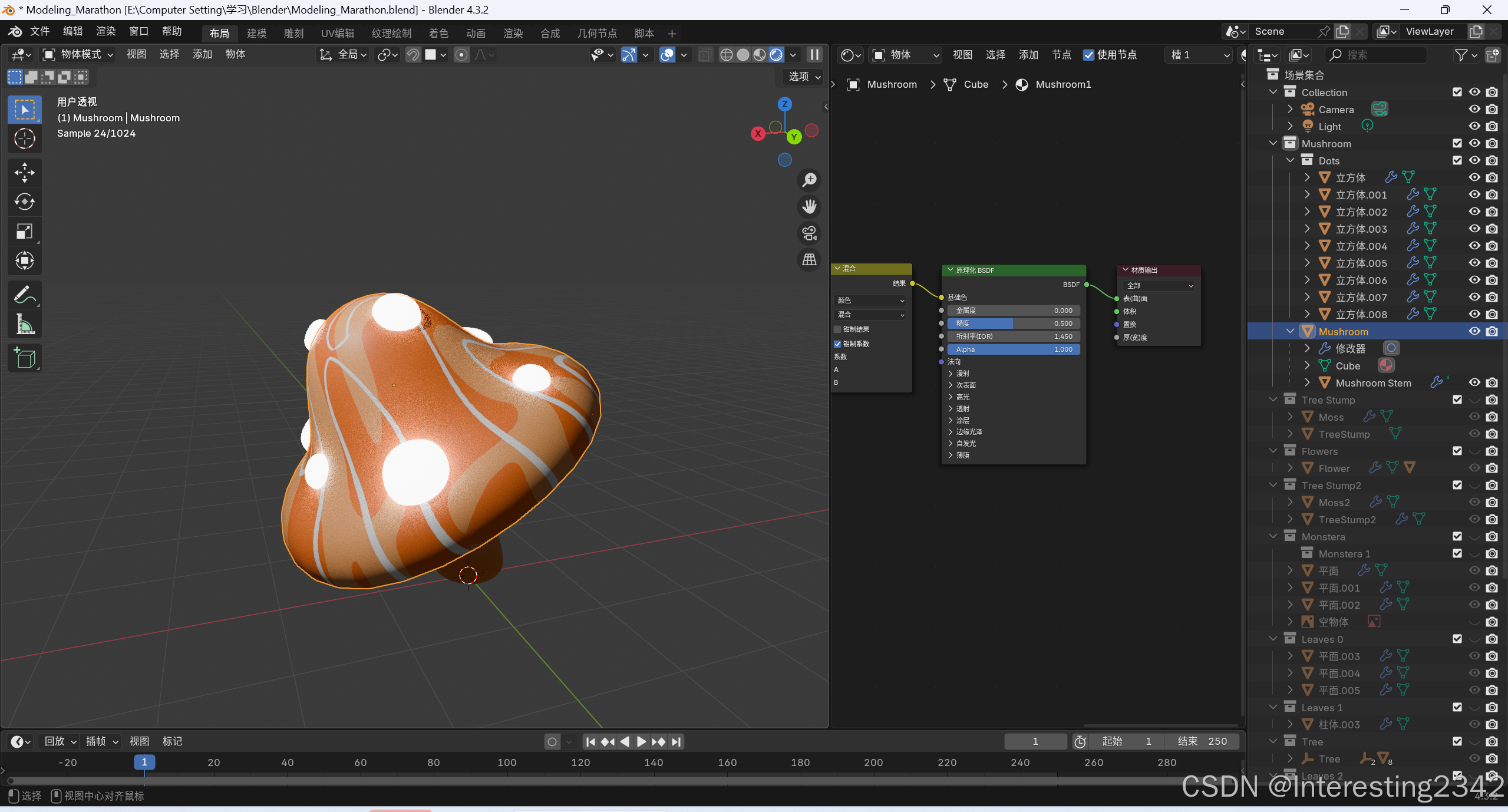Click the 选项 button in the viewport header
Viewport: 1508px width, 812px height.
[x=804, y=77]
